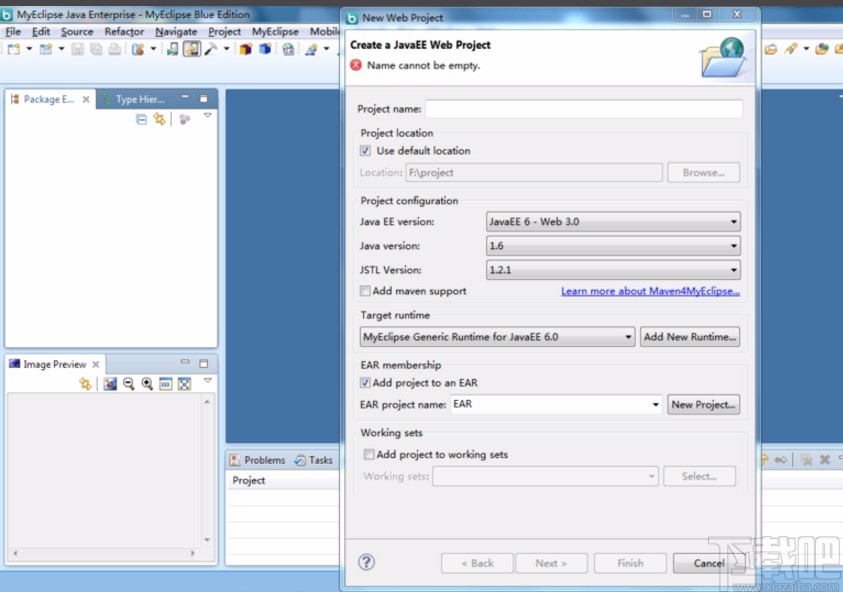Open the web browser globe toolbar icon

point(288,49)
